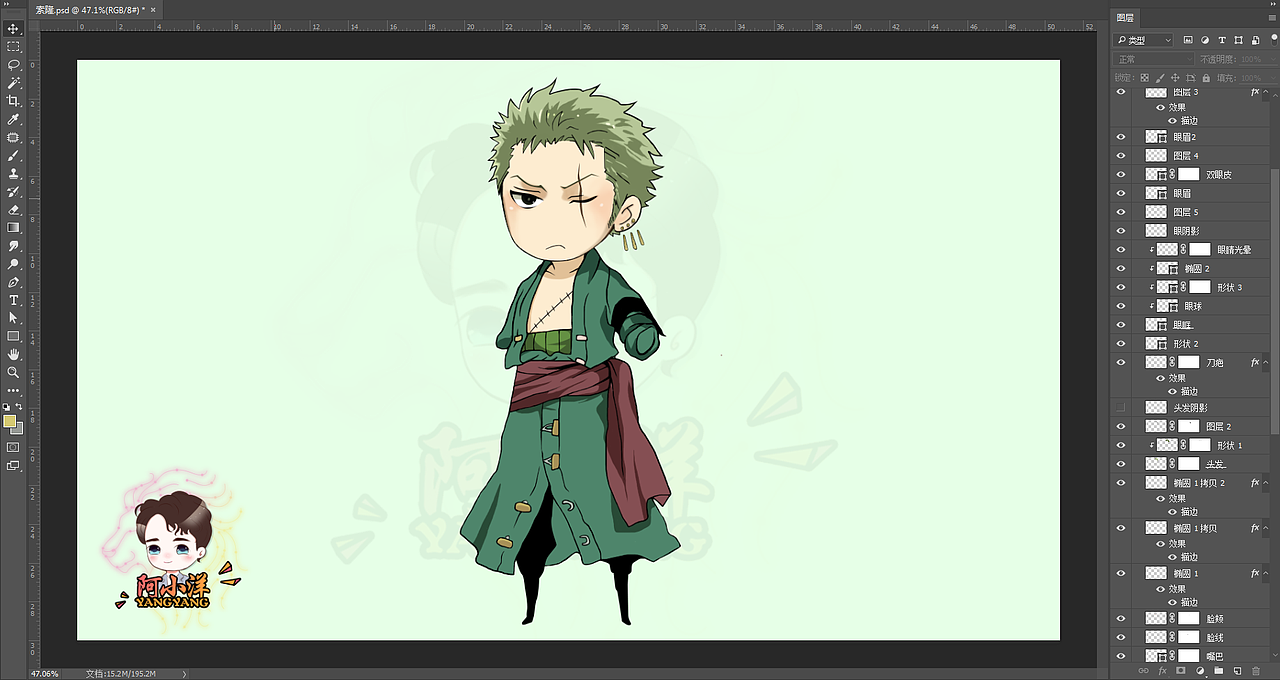Change the screen mode
This screenshot has width=1280, height=680.
click(x=13, y=465)
